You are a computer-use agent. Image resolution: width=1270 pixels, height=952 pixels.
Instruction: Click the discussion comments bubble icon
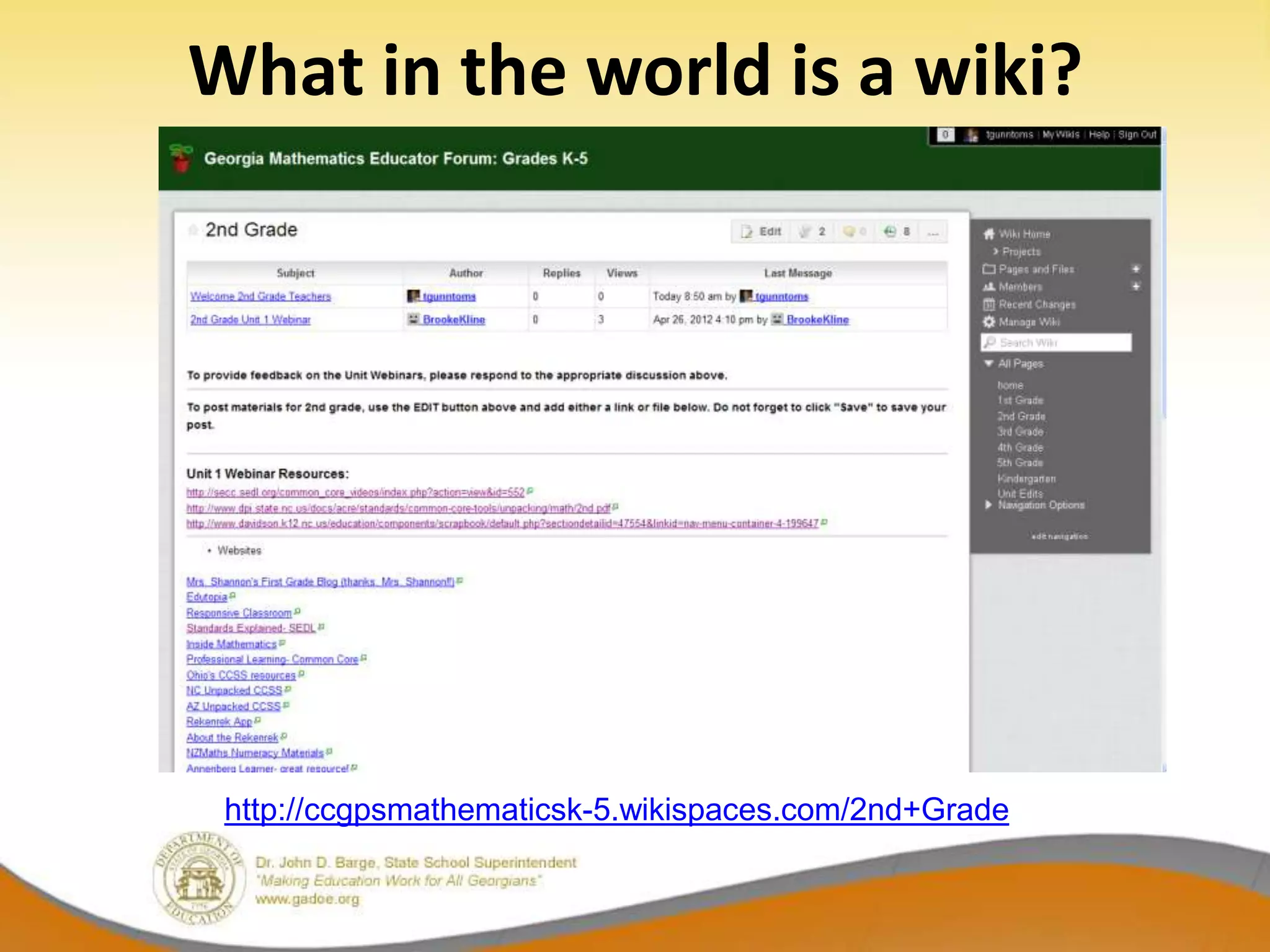pos(850,232)
